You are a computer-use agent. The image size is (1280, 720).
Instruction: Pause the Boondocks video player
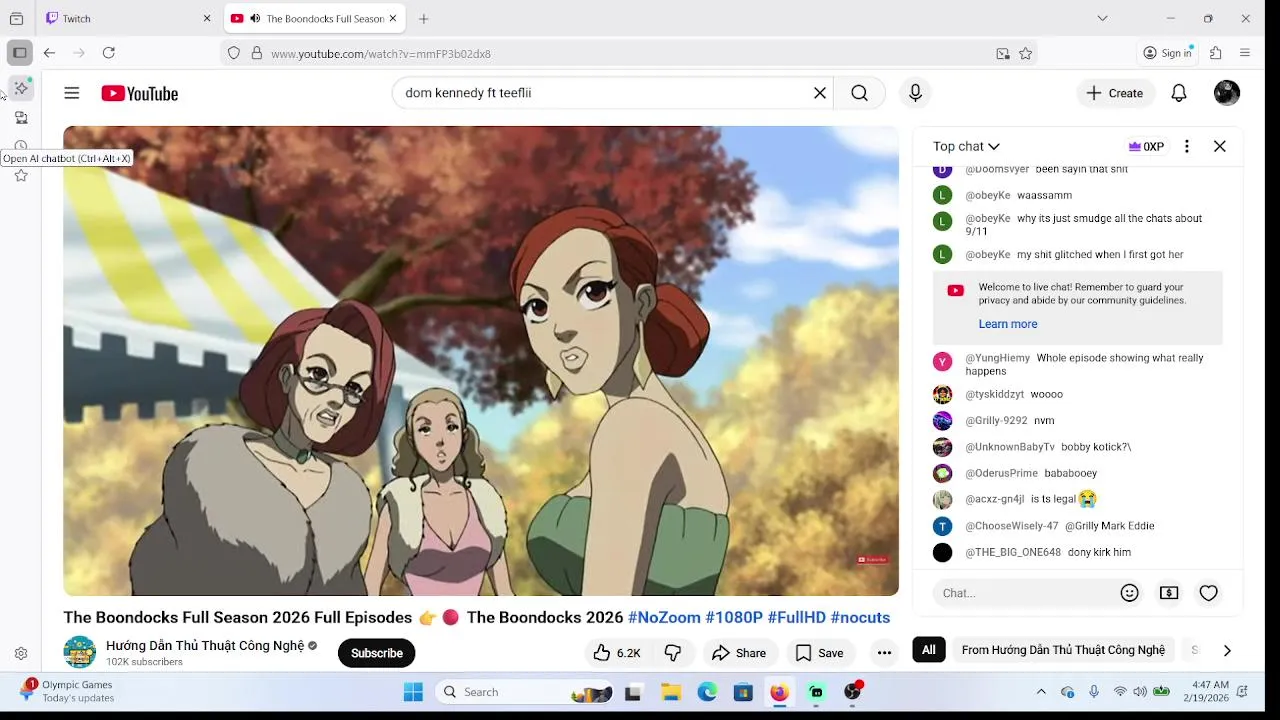coord(481,361)
